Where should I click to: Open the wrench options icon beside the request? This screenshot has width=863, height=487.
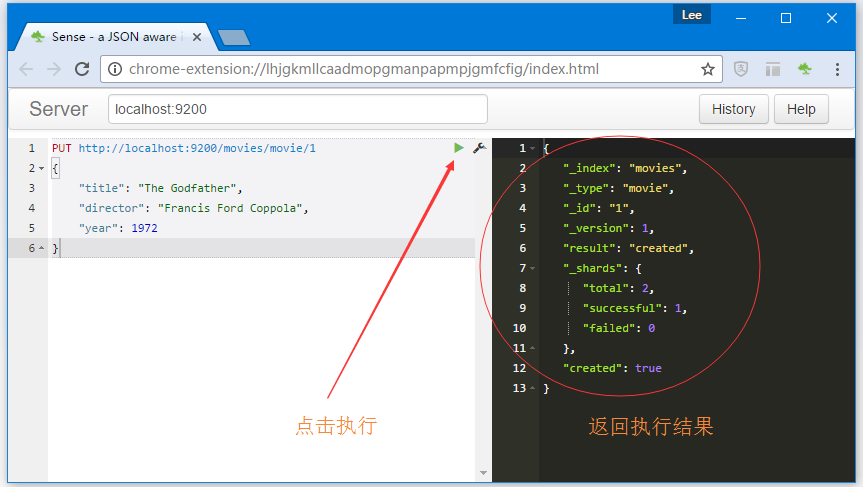pyautogui.click(x=479, y=148)
